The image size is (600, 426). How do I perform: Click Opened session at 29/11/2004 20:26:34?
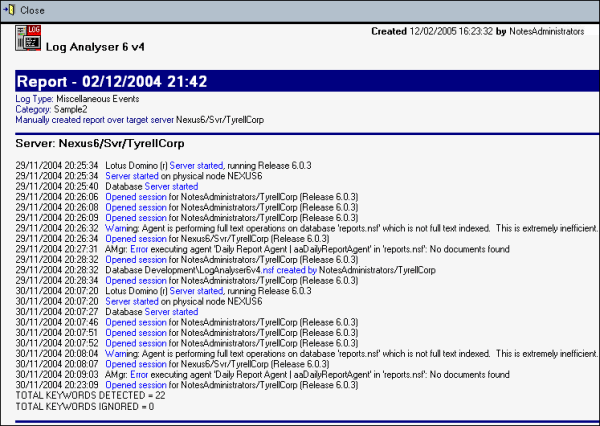coord(136,239)
